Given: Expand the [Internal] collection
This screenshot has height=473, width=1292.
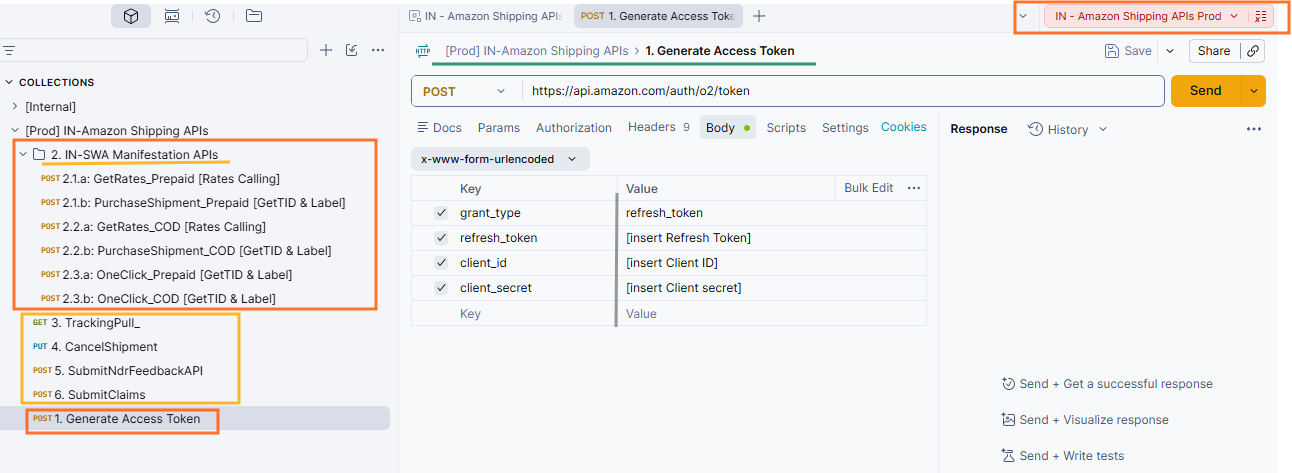Looking at the screenshot, I should point(14,106).
